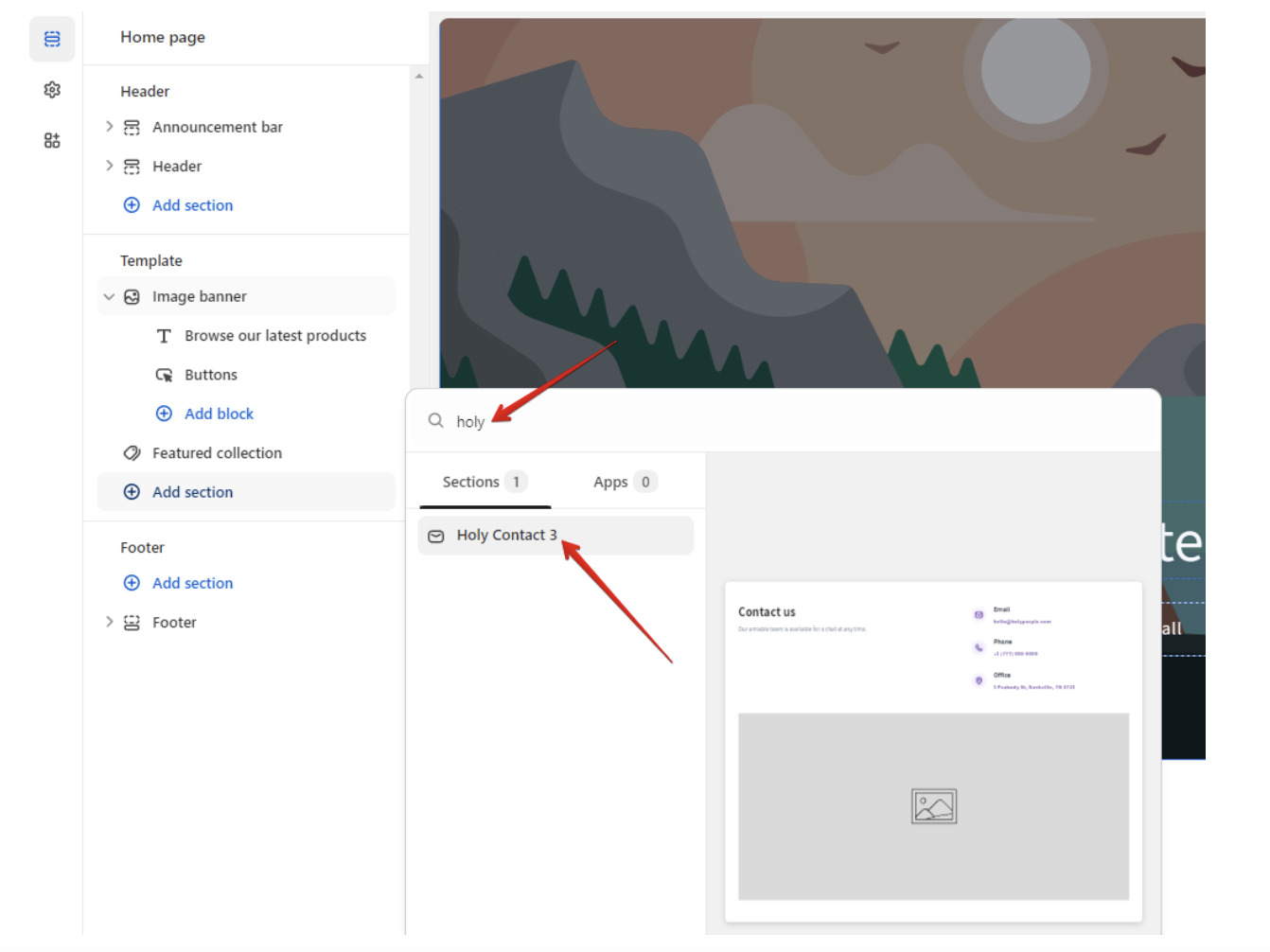Switch to the Sections tab

485,482
